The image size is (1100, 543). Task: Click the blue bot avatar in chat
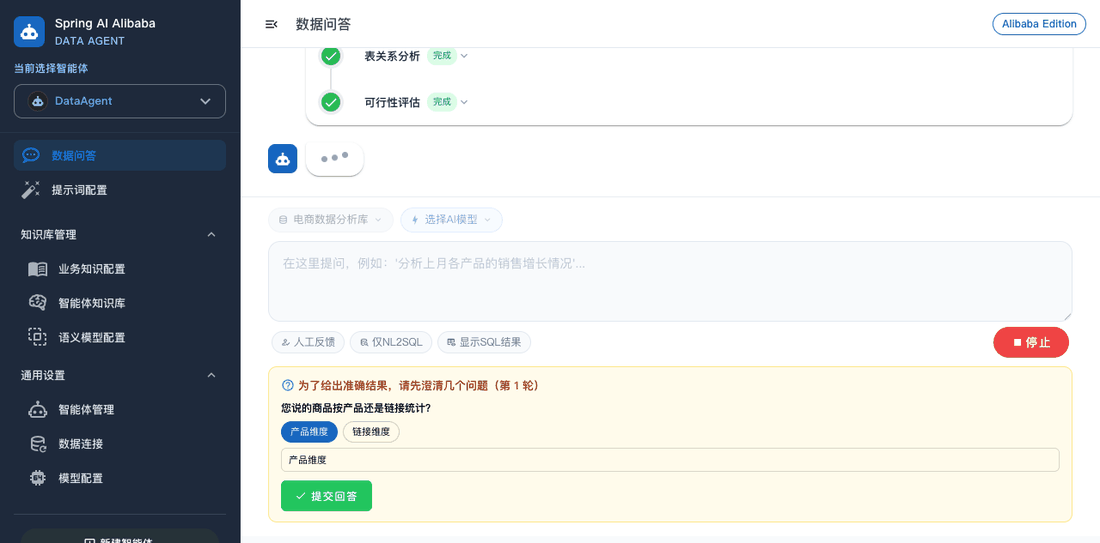click(x=283, y=159)
